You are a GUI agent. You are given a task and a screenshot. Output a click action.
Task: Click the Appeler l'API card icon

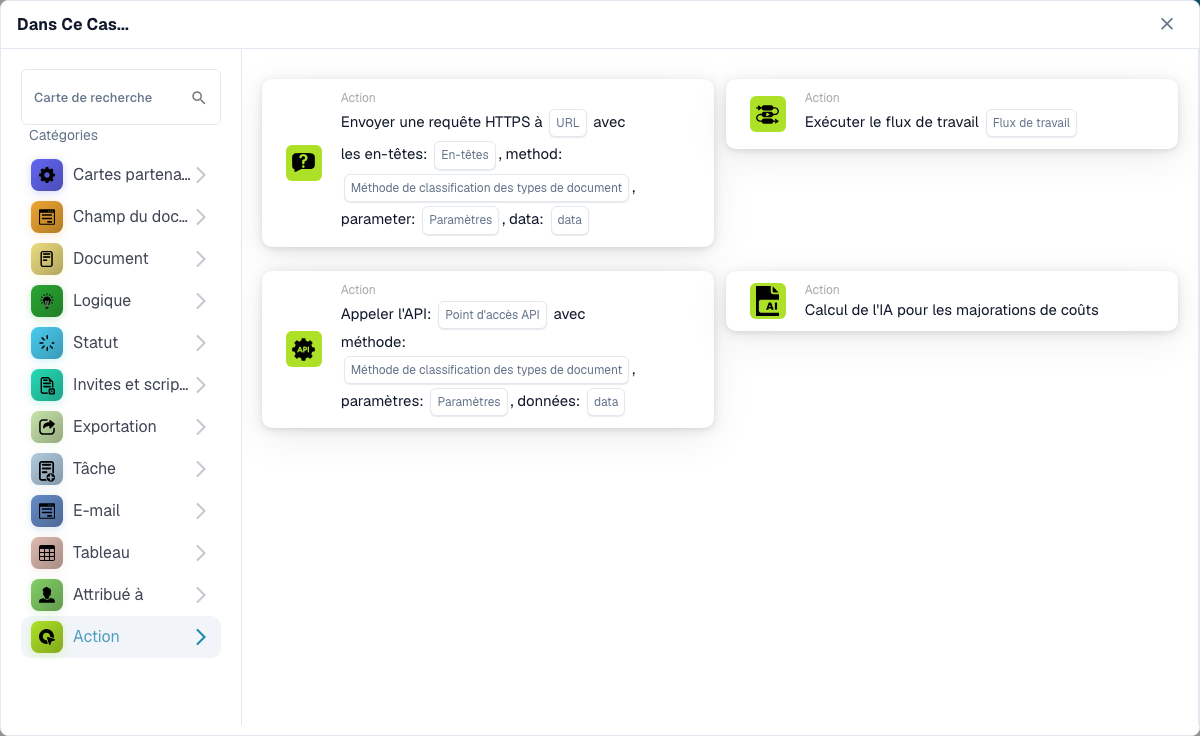[304, 349]
